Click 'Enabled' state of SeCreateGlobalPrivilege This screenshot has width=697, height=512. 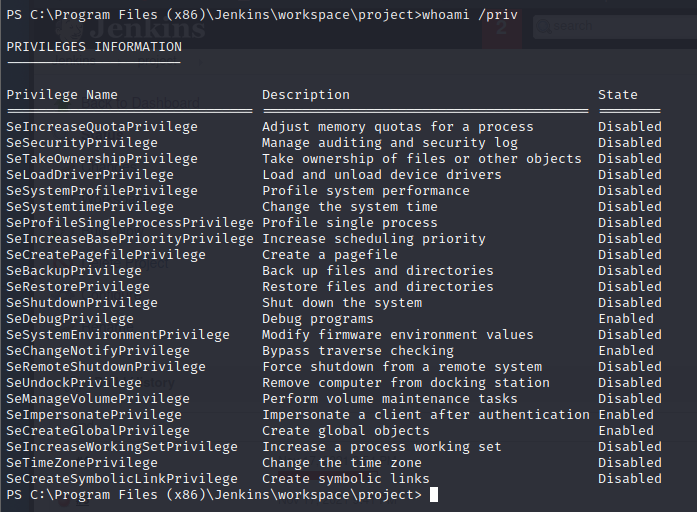[x=626, y=431]
